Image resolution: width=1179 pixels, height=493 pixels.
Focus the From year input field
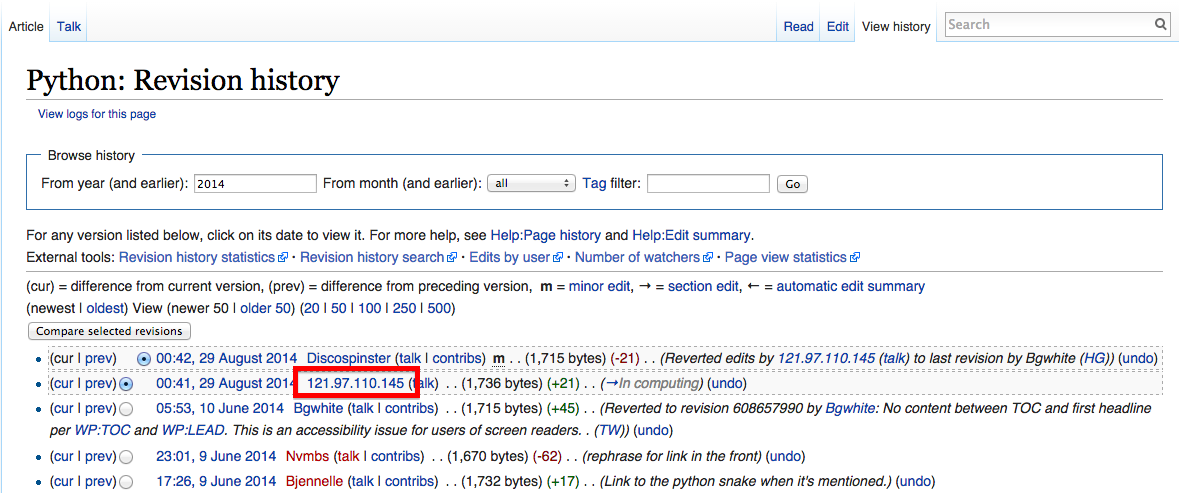[255, 184]
